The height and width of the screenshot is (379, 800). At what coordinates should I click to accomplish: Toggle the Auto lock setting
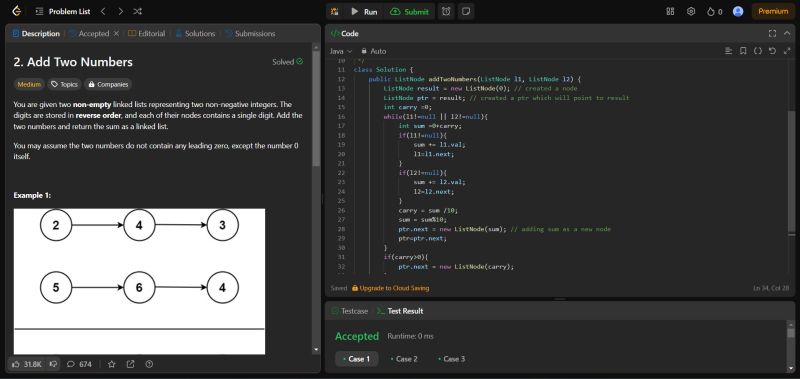373,51
